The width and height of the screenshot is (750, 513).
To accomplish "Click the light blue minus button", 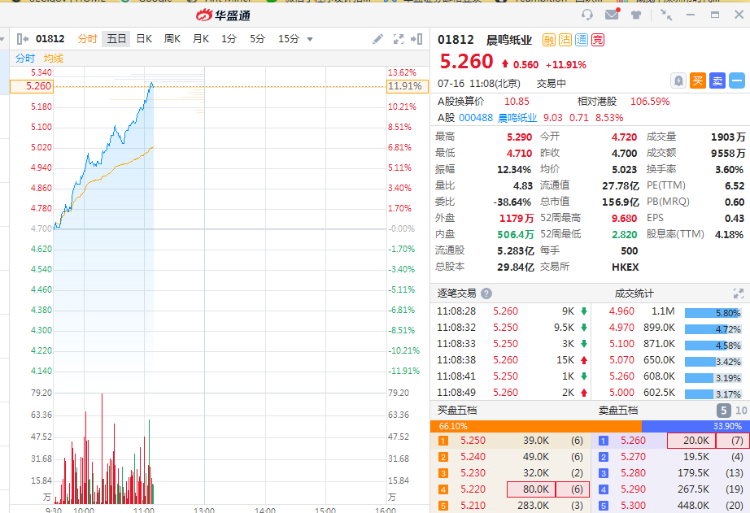I will click(737, 80).
